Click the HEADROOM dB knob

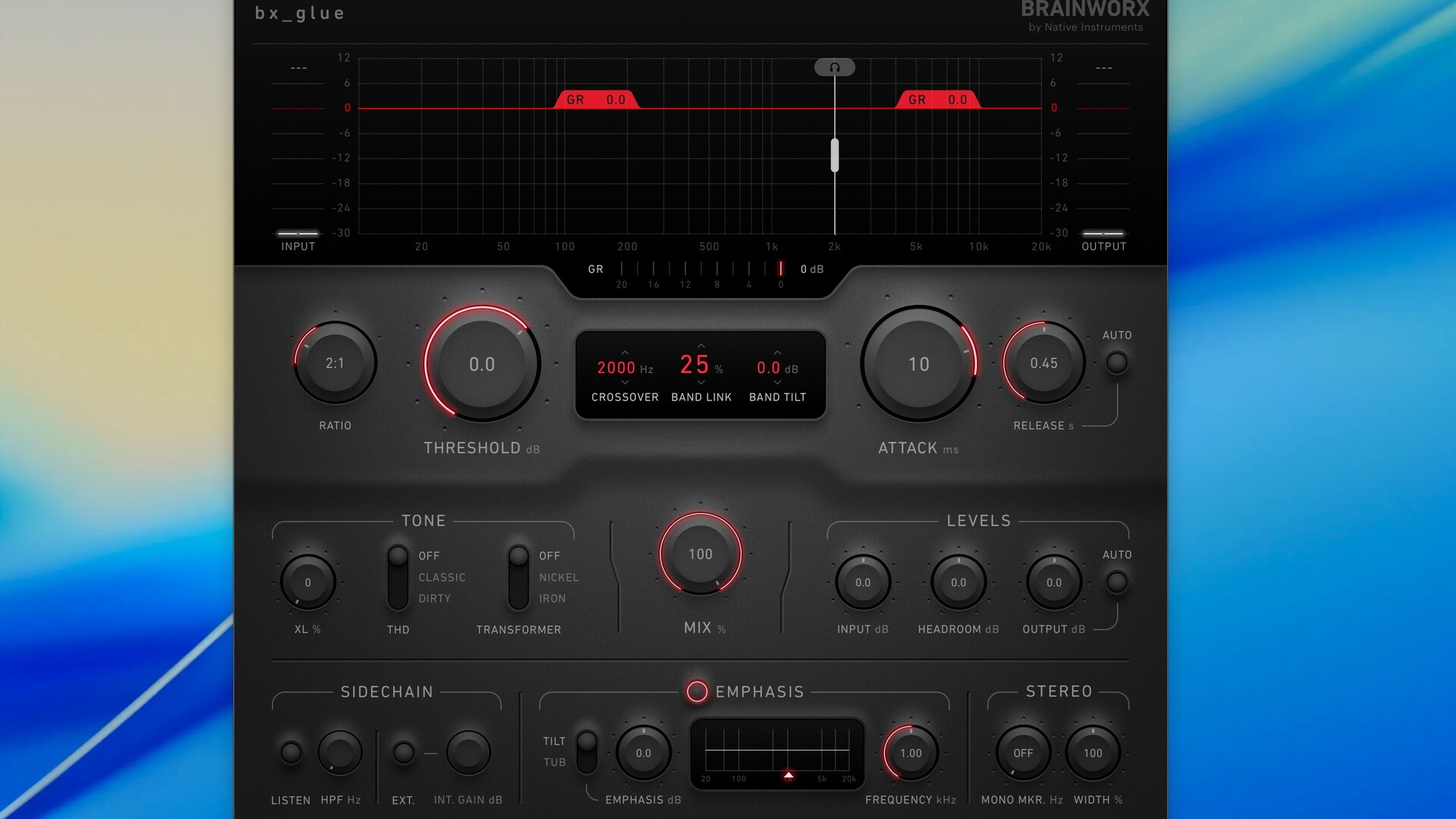coord(959,582)
